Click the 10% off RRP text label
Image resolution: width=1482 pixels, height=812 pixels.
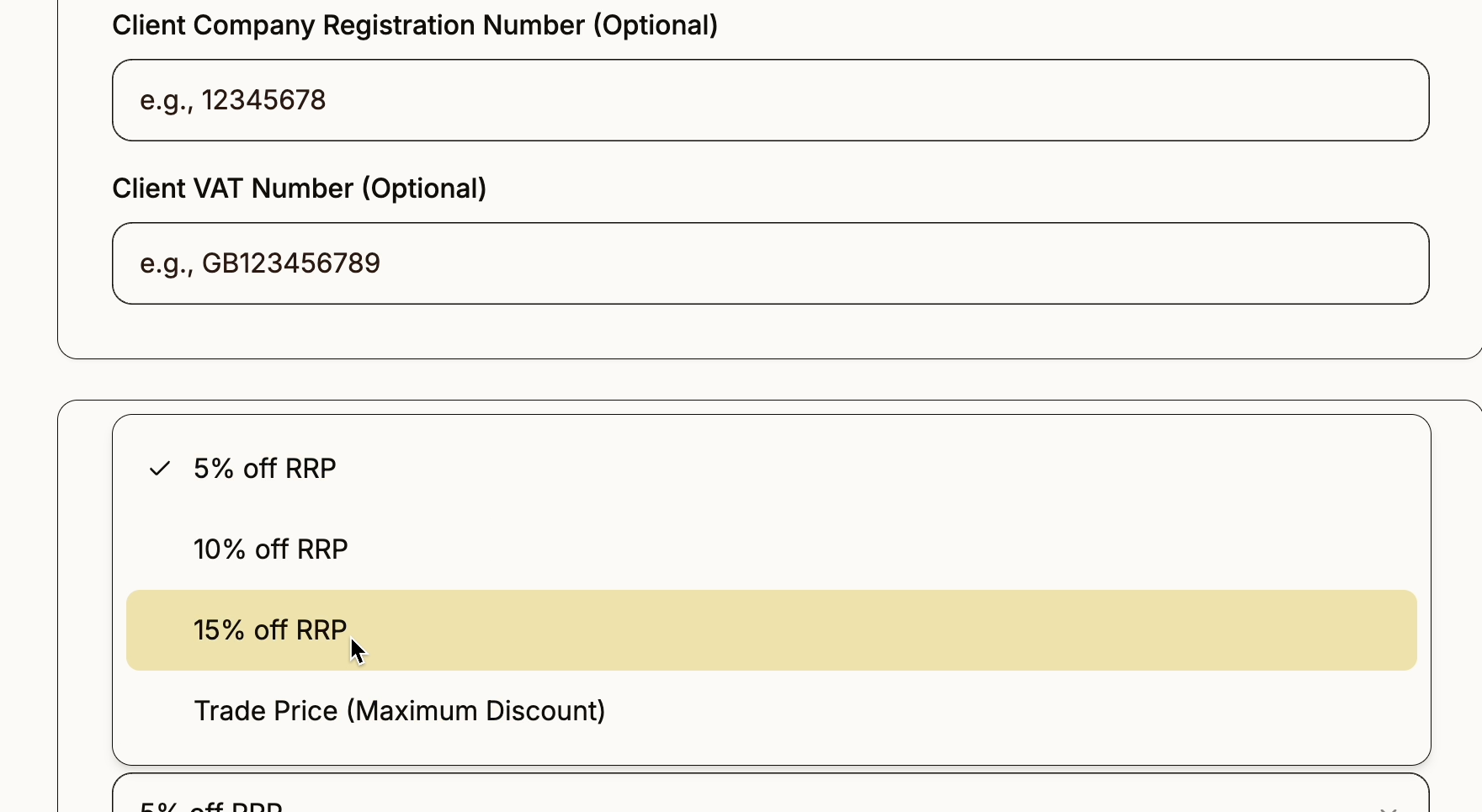click(x=270, y=549)
